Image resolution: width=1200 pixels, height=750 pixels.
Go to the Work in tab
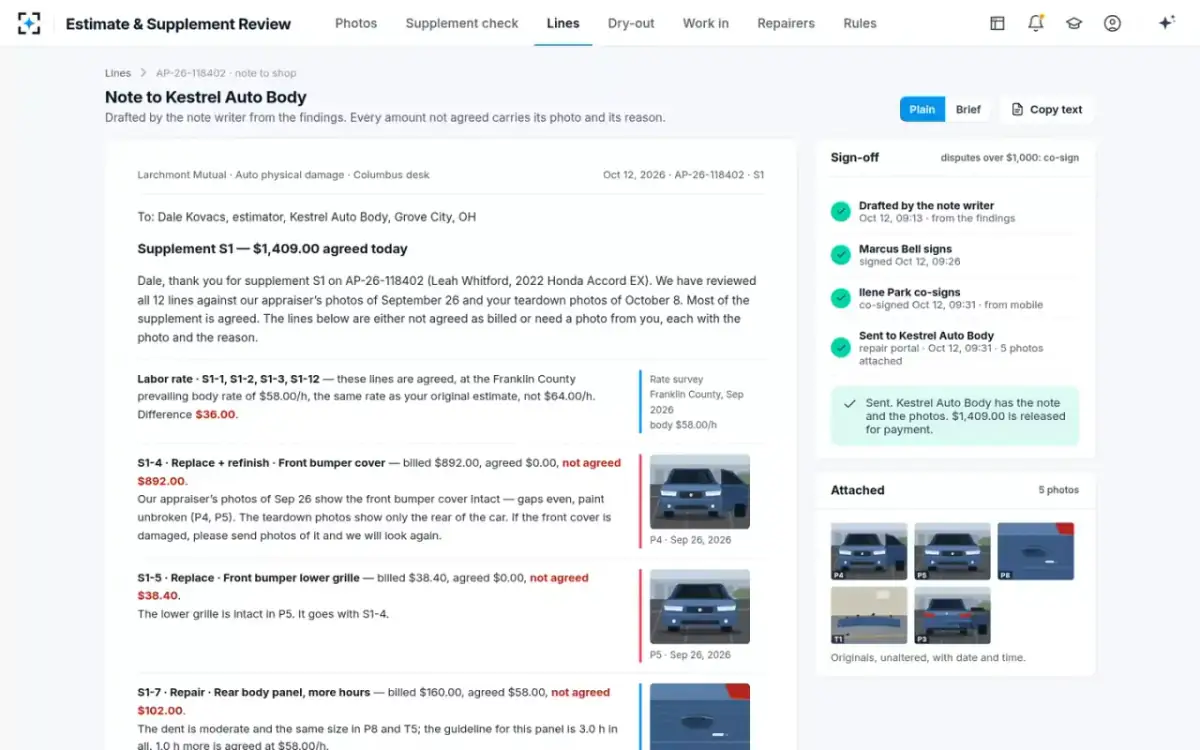click(x=706, y=23)
